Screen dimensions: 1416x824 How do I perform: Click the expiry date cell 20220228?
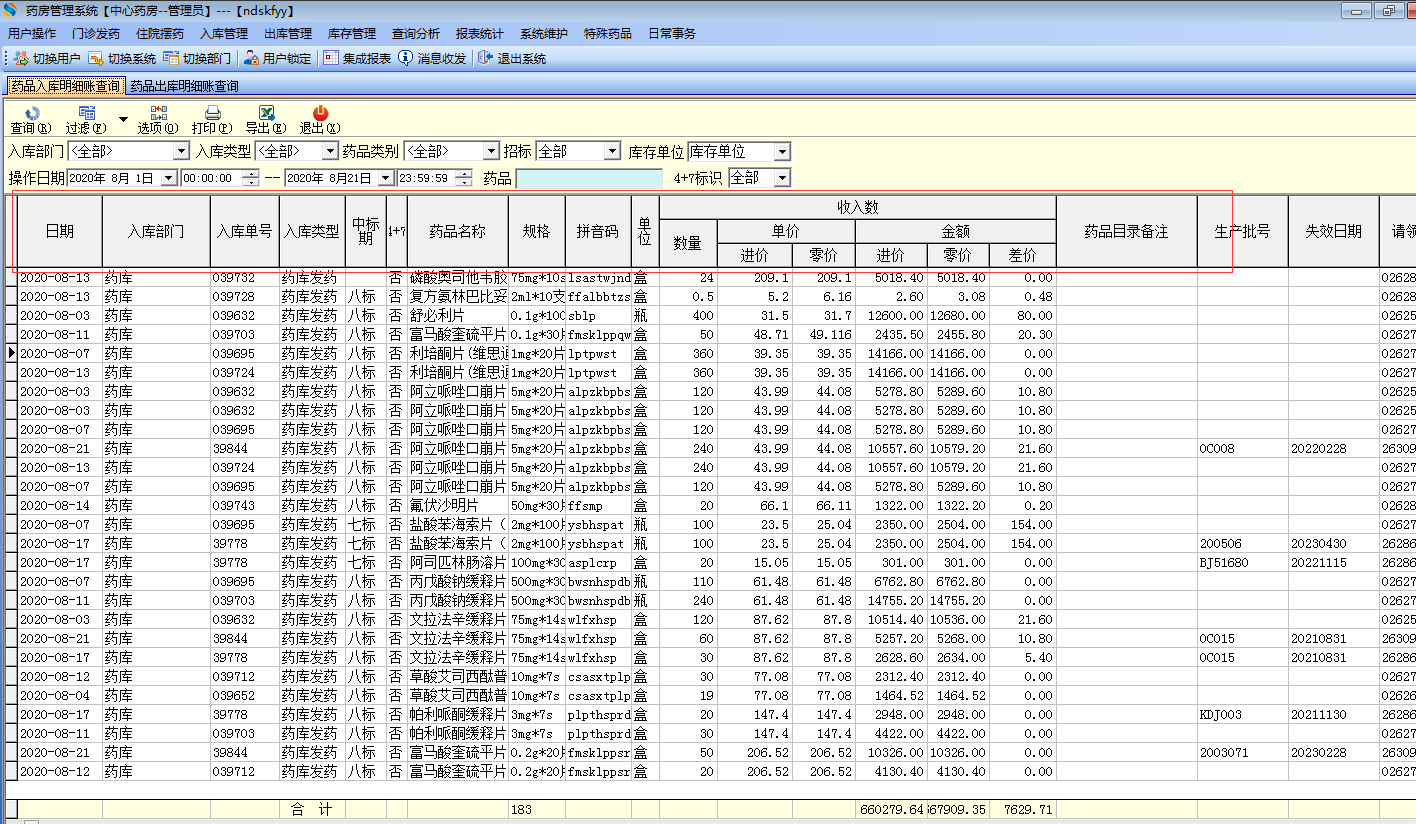click(1334, 448)
